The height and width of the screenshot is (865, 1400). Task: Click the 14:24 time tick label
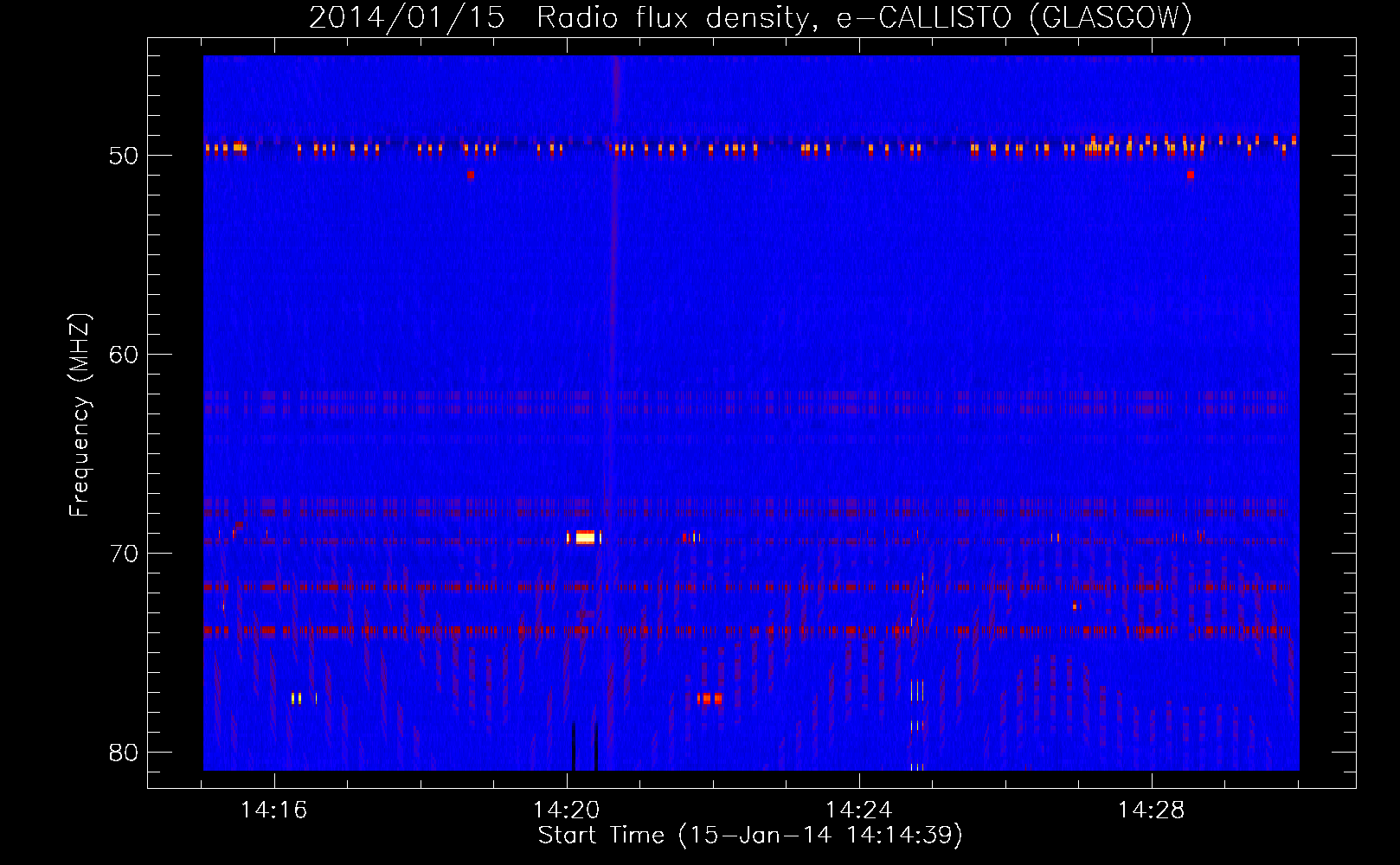[858, 811]
